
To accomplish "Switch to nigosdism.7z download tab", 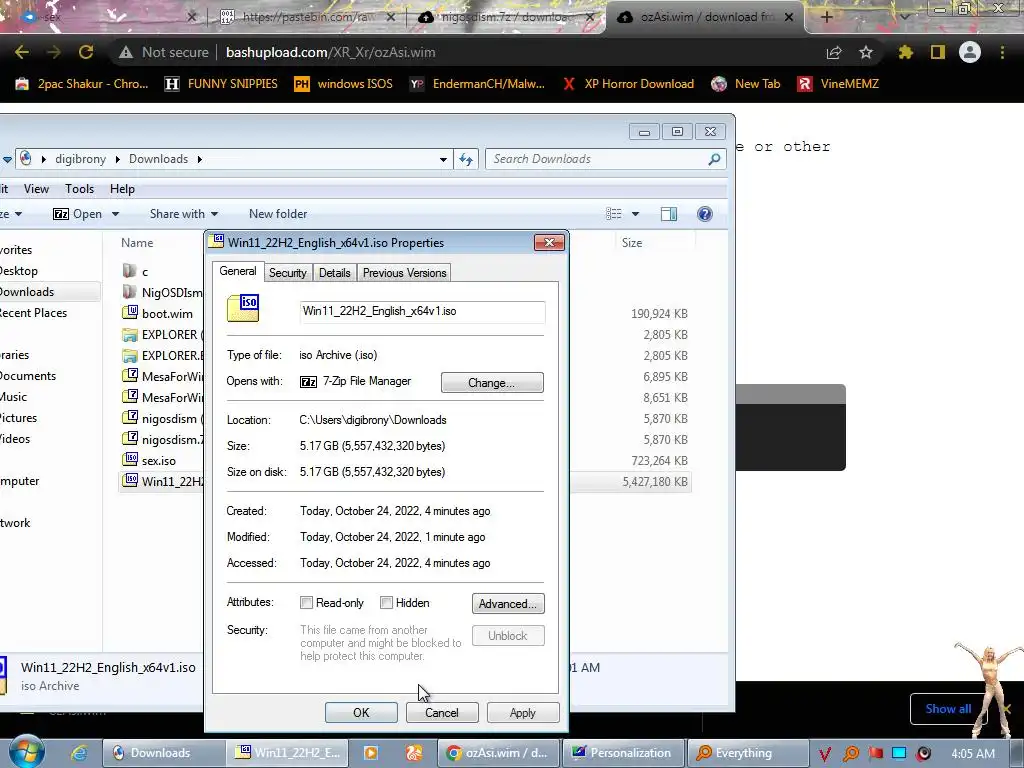I will point(505,17).
